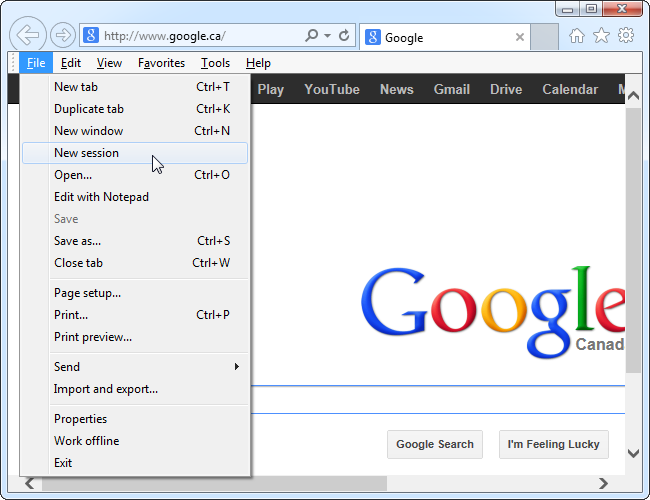
Task: Click the horizontal scrollbar left arrow
Action: click(x=29, y=483)
